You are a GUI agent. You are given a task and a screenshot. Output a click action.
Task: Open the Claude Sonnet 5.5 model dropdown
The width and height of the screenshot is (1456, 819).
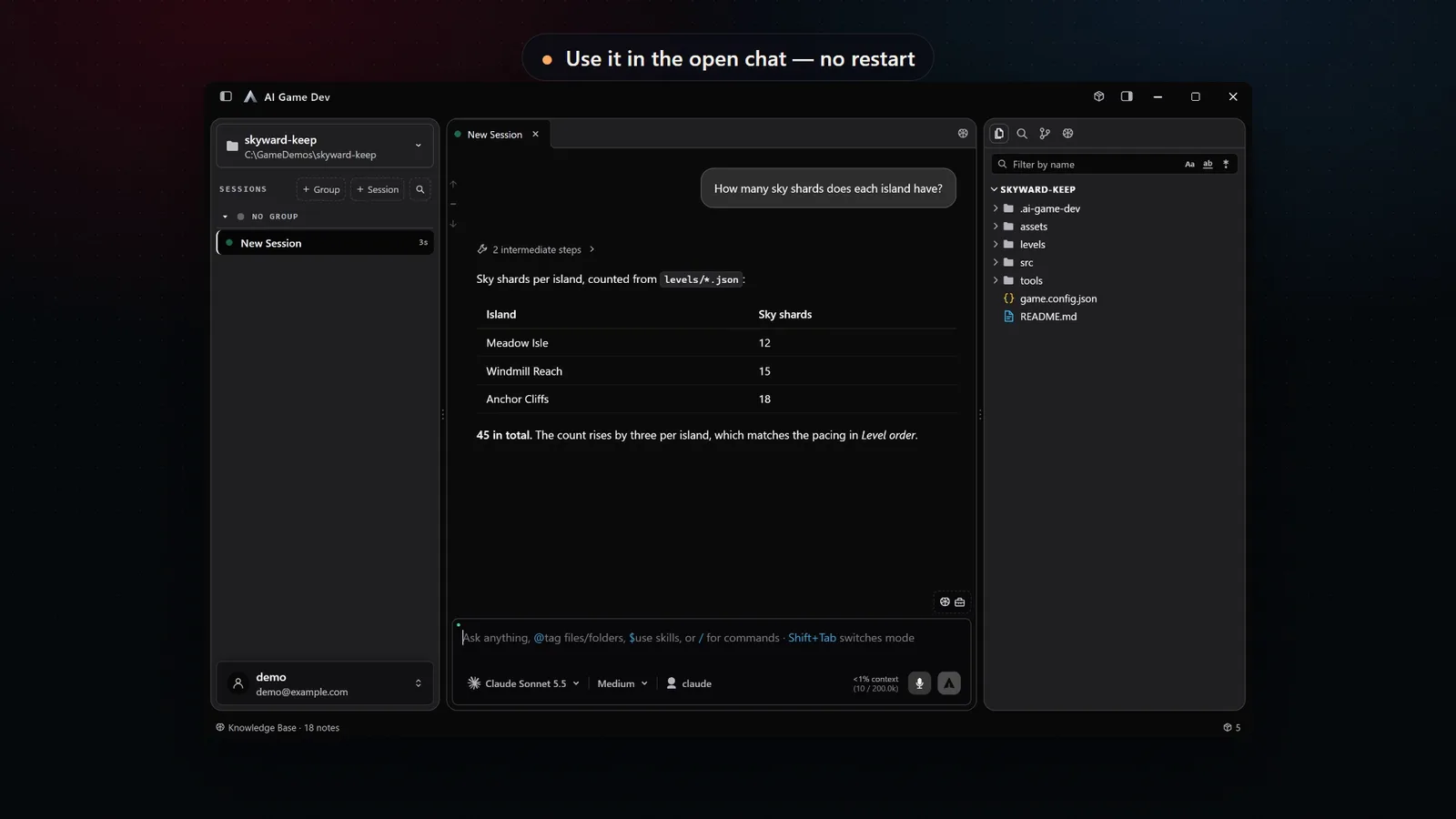(x=523, y=683)
